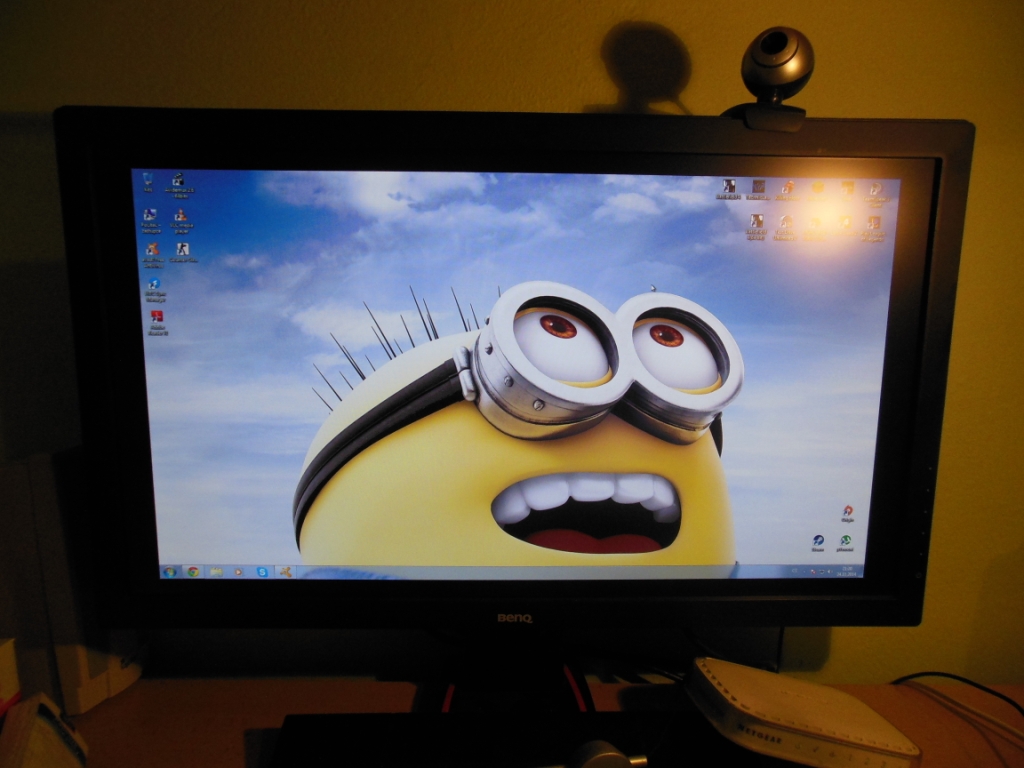Launch VLC media player shortcut
This screenshot has height=768, width=1024.
pos(181,220)
